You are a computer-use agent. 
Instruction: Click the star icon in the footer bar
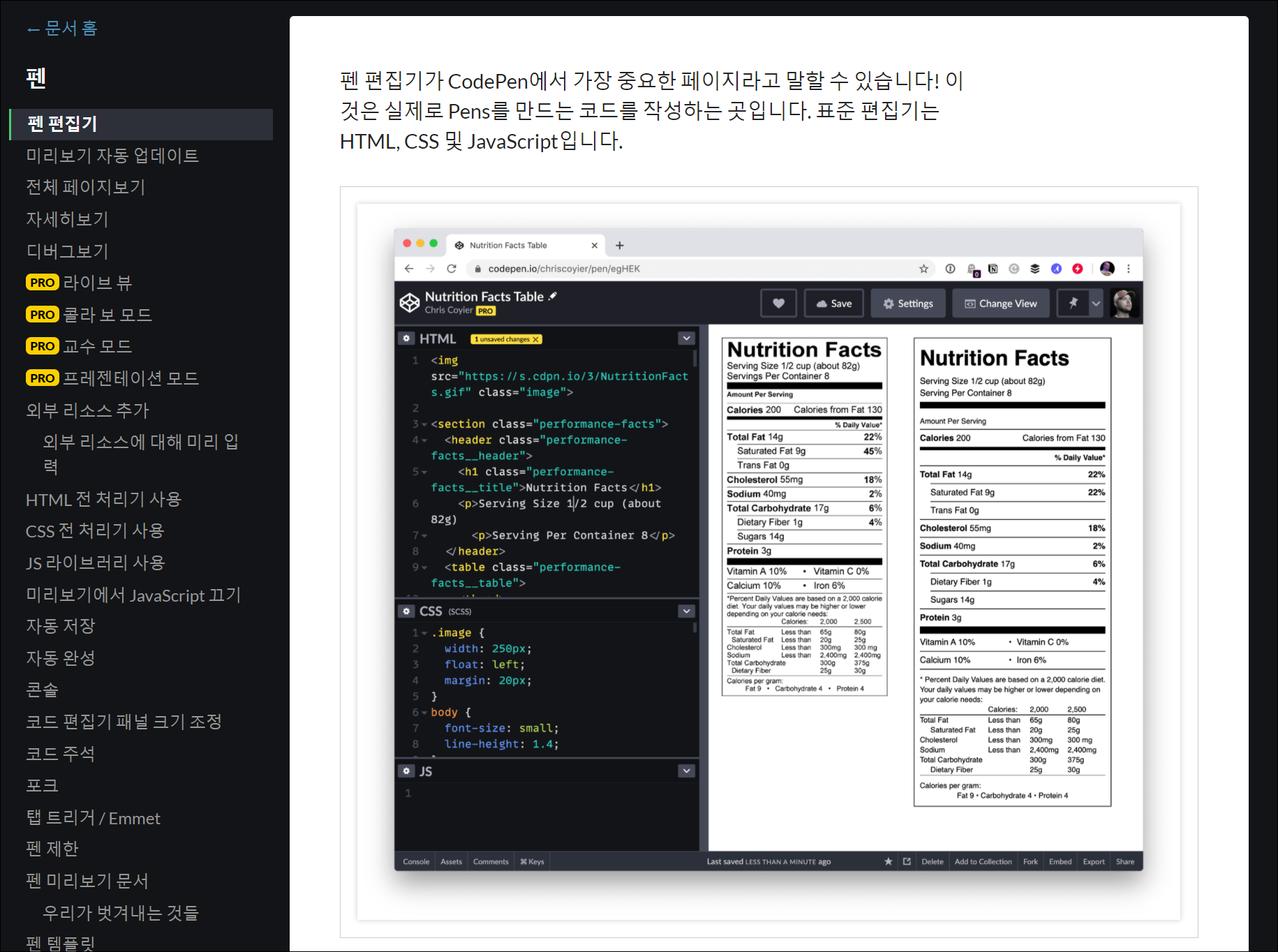point(889,862)
